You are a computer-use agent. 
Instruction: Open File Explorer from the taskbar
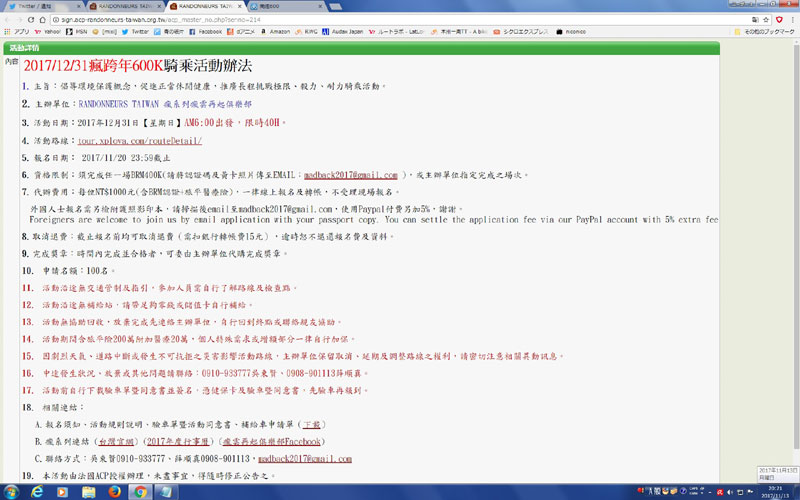pyautogui.click(x=88, y=492)
